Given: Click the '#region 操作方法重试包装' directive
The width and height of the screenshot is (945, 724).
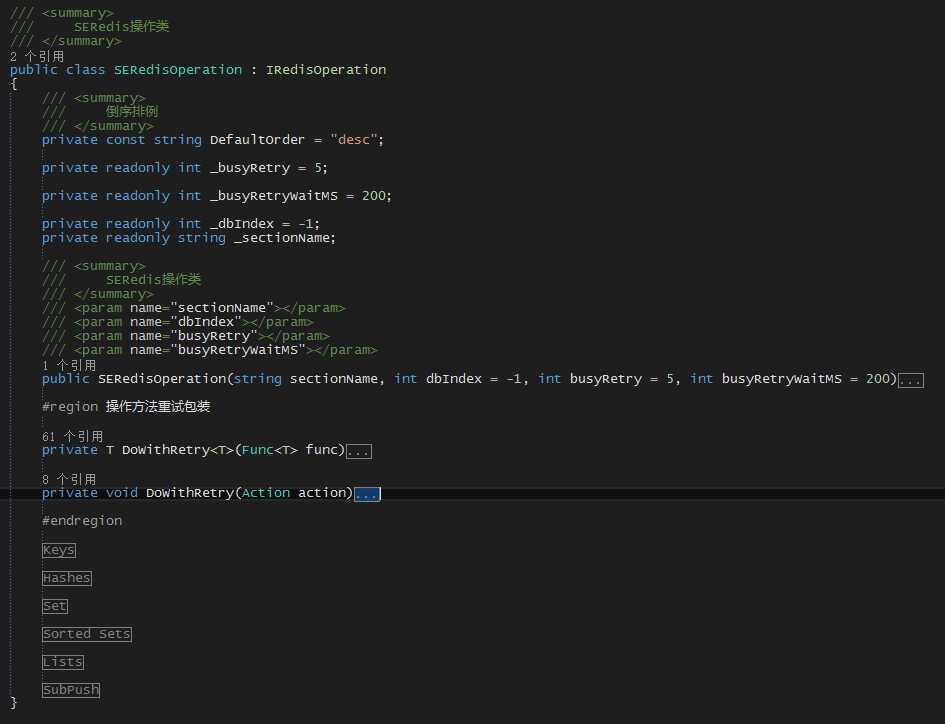Looking at the screenshot, I should point(126,407).
